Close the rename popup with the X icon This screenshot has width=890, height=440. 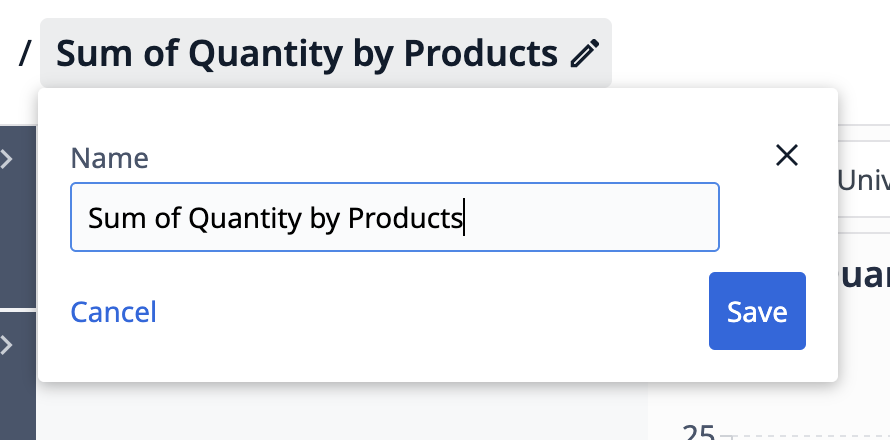click(x=787, y=155)
